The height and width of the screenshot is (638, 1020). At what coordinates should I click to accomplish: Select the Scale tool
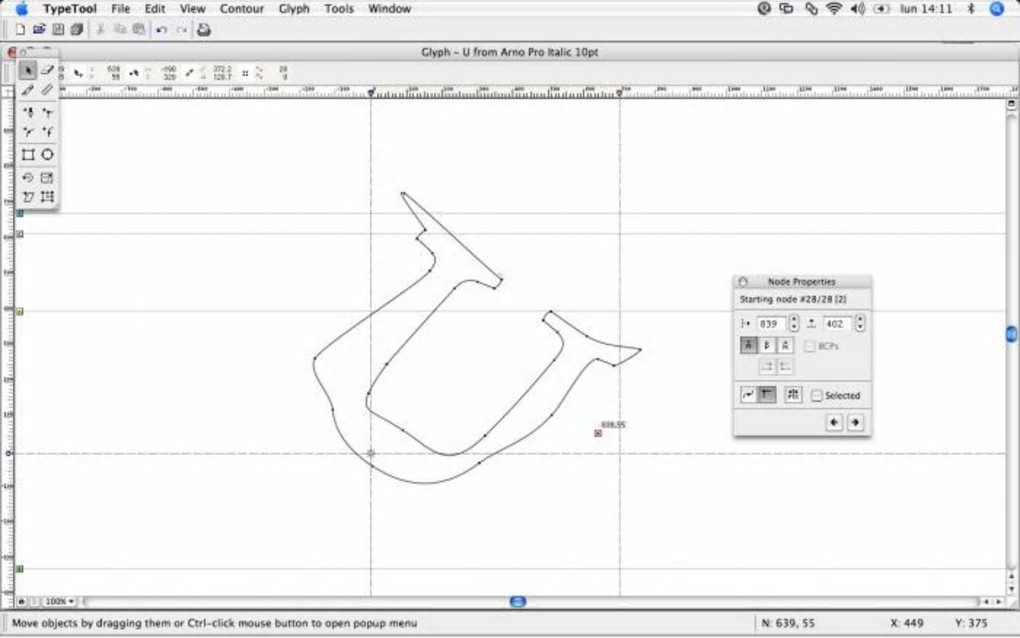pyautogui.click(x=47, y=178)
